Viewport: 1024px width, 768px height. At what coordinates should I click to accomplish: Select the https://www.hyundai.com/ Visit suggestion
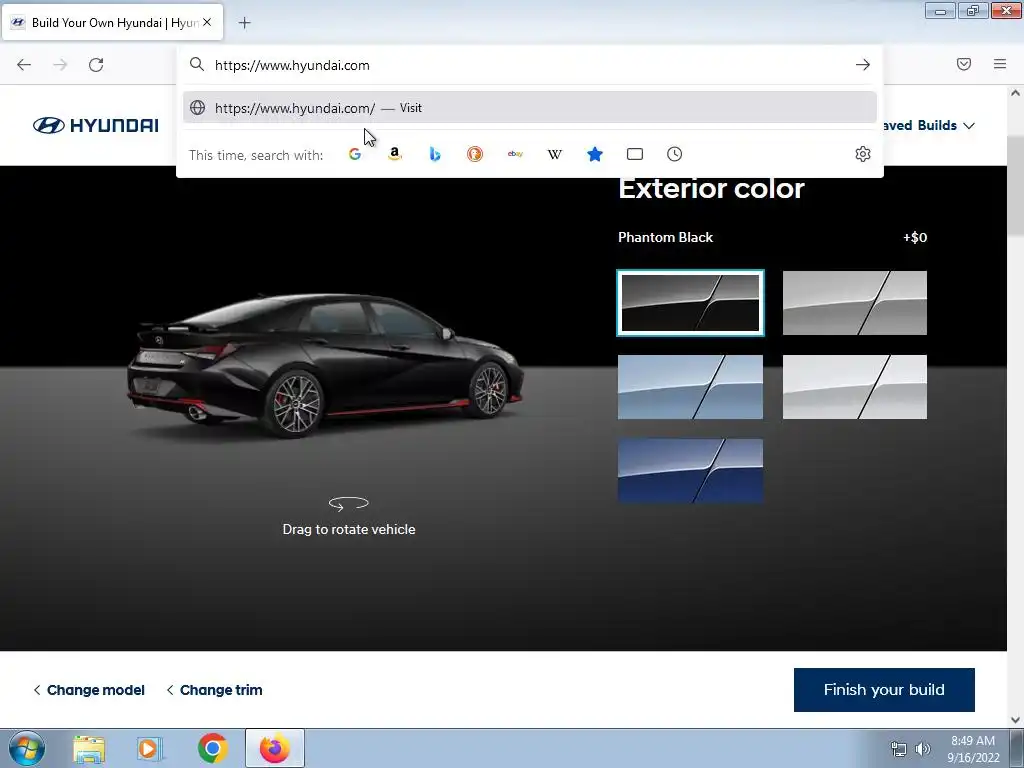[530, 108]
